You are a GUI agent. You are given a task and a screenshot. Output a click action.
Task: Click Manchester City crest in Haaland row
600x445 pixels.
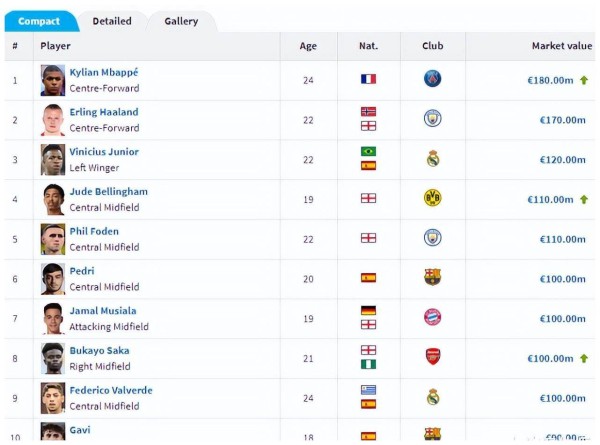[432, 119]
